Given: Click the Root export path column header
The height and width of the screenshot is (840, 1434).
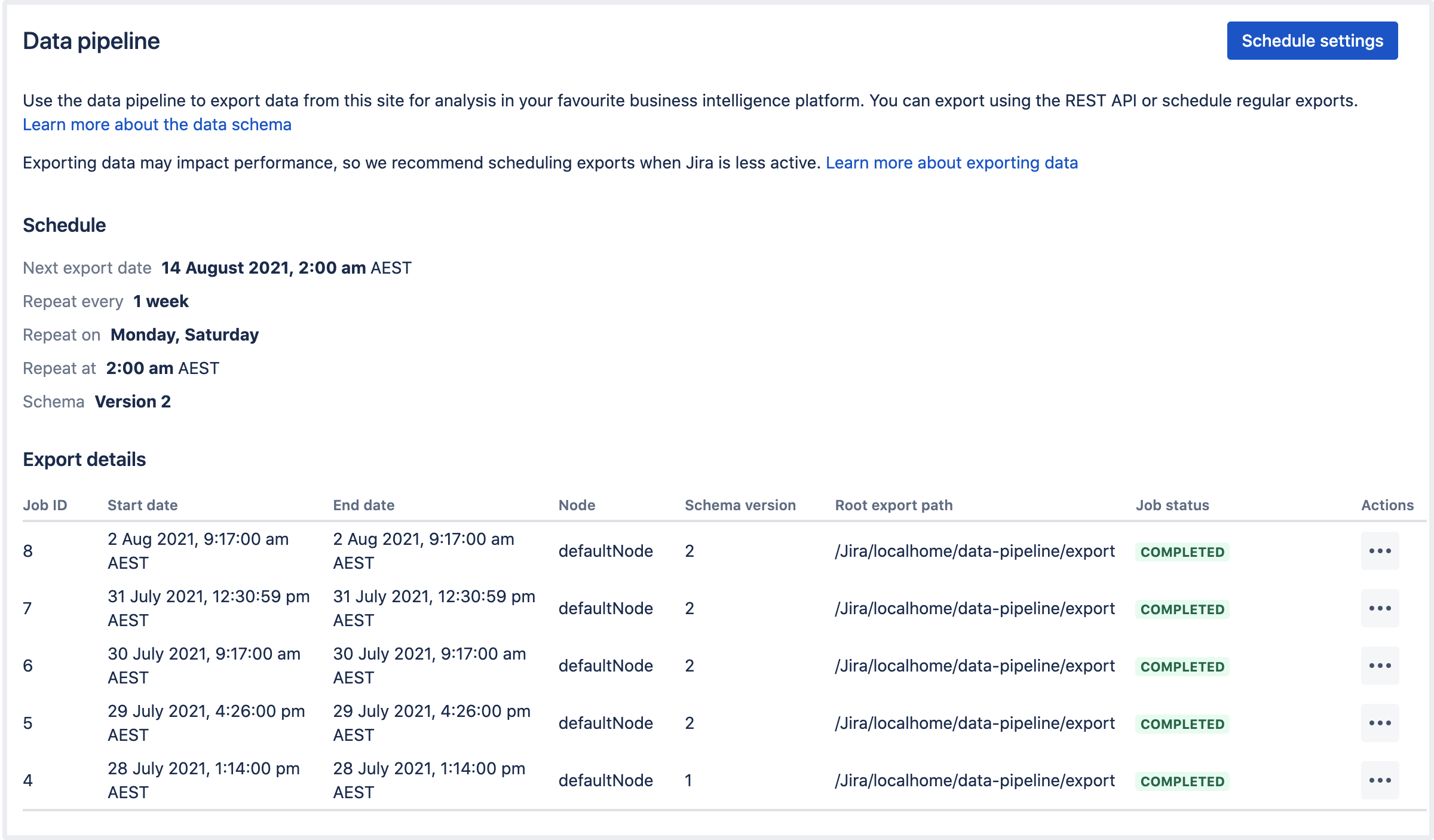Looking at the screenshot, I should tap(893, 505).
